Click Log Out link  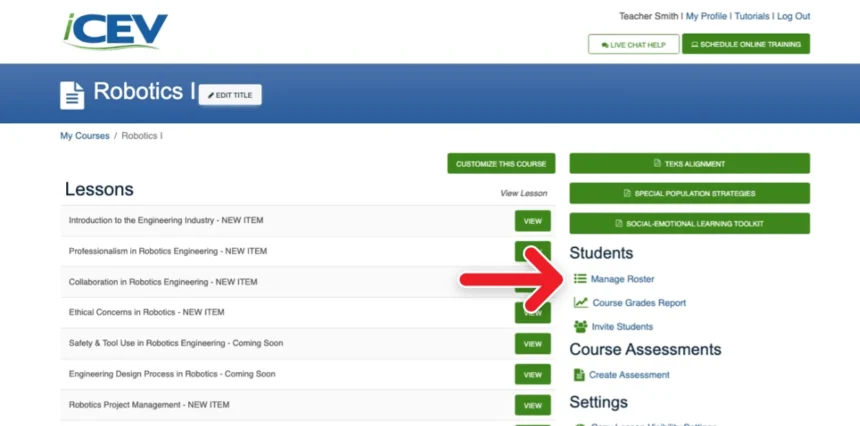click(793, 17)
